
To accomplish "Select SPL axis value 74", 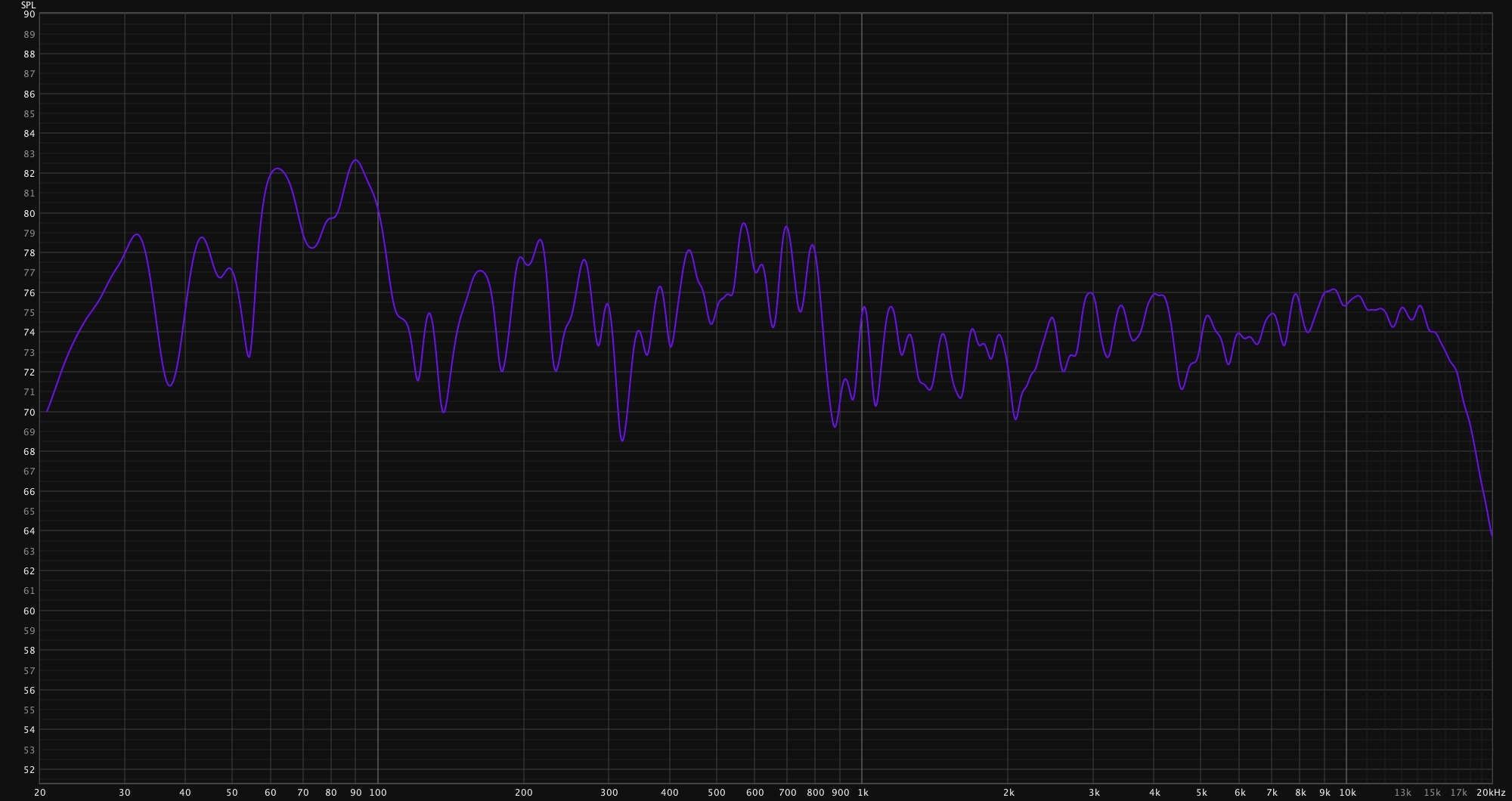I will tap(29, 332).
